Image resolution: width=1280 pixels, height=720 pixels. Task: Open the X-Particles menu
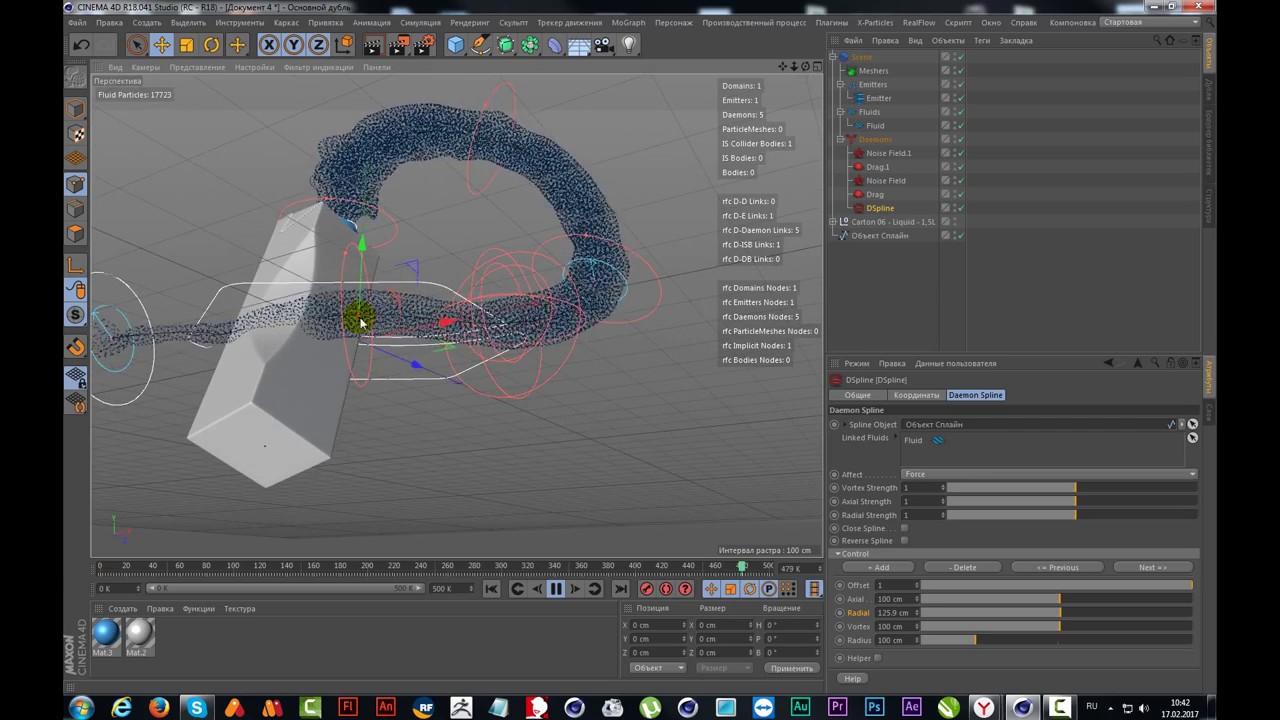pyautogui.click(x=875, y=22)
